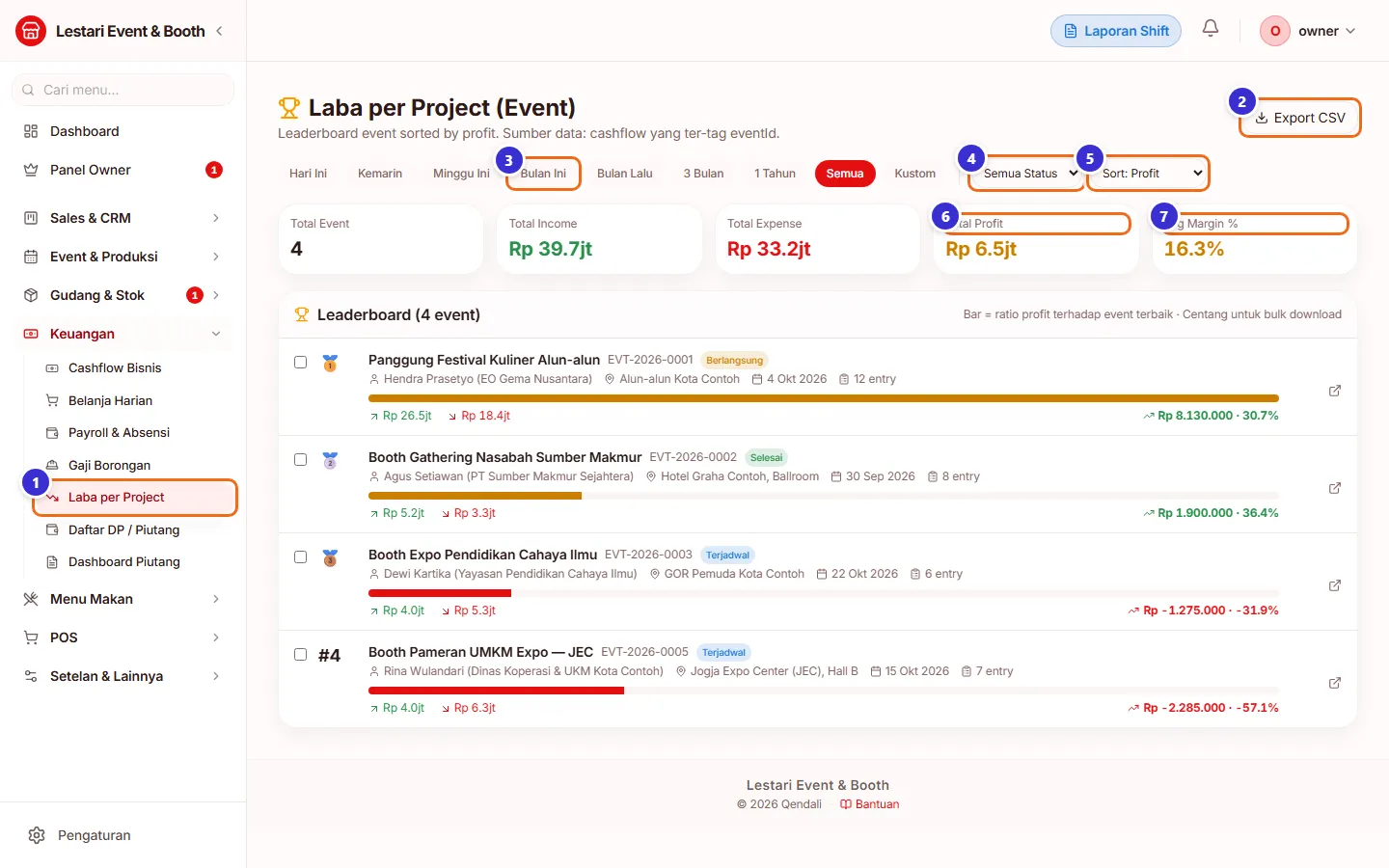
Task: Open external link for Booth Gathering Nasabah
Action: pos(1335,488)
